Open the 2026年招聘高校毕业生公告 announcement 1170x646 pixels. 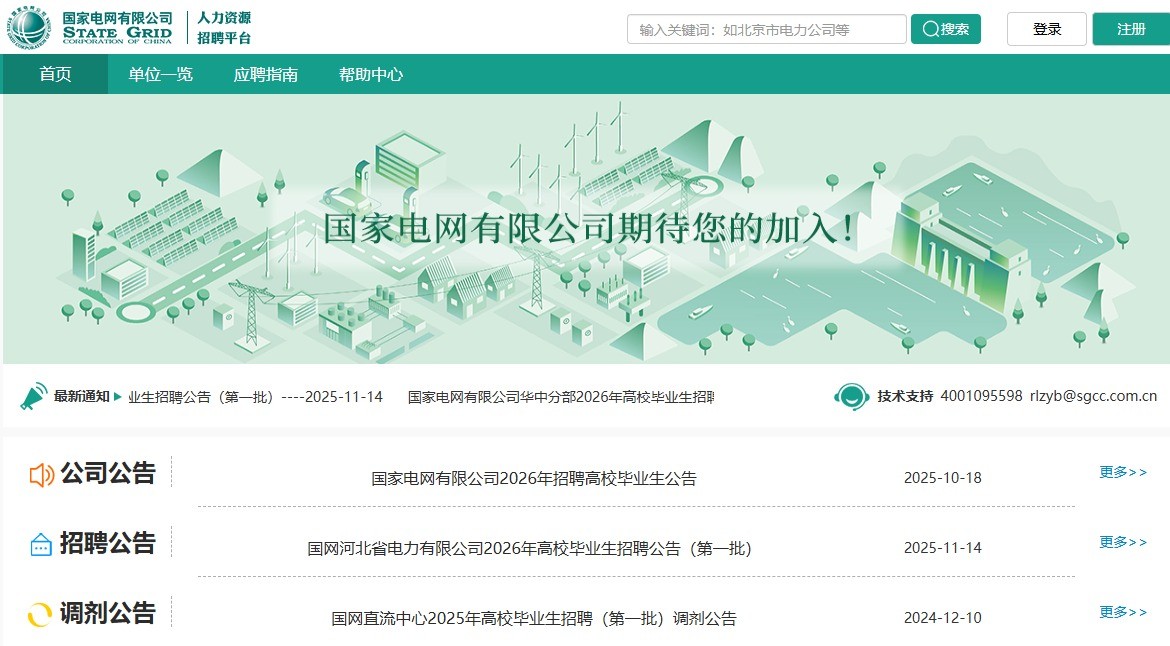coord(536,478)
